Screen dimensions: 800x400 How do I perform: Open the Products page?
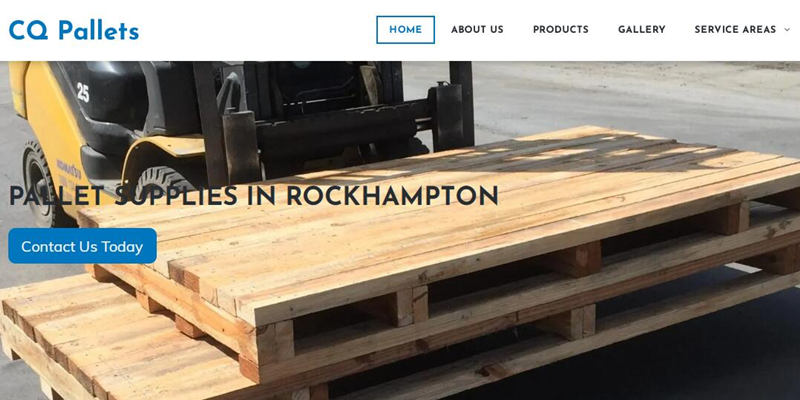pyautogui.click(x=561, y=30)
